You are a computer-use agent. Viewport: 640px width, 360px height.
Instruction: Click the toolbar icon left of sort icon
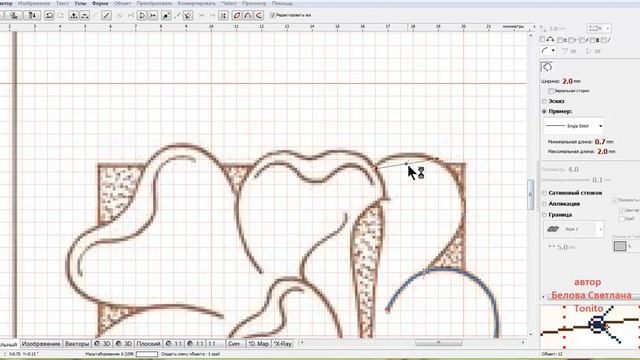click(x=14, y=16)
